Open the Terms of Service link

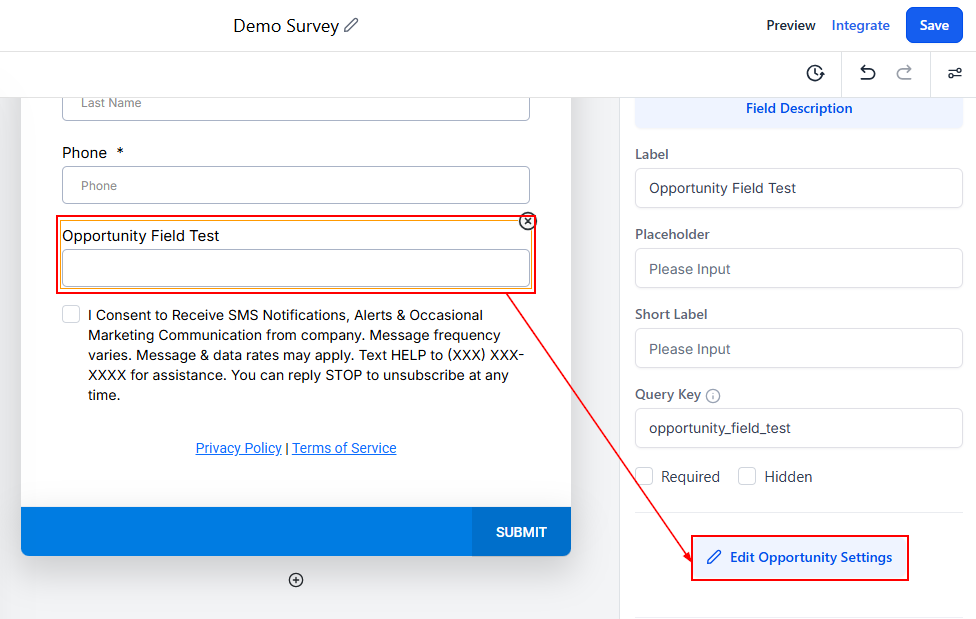tap(344, 448)
